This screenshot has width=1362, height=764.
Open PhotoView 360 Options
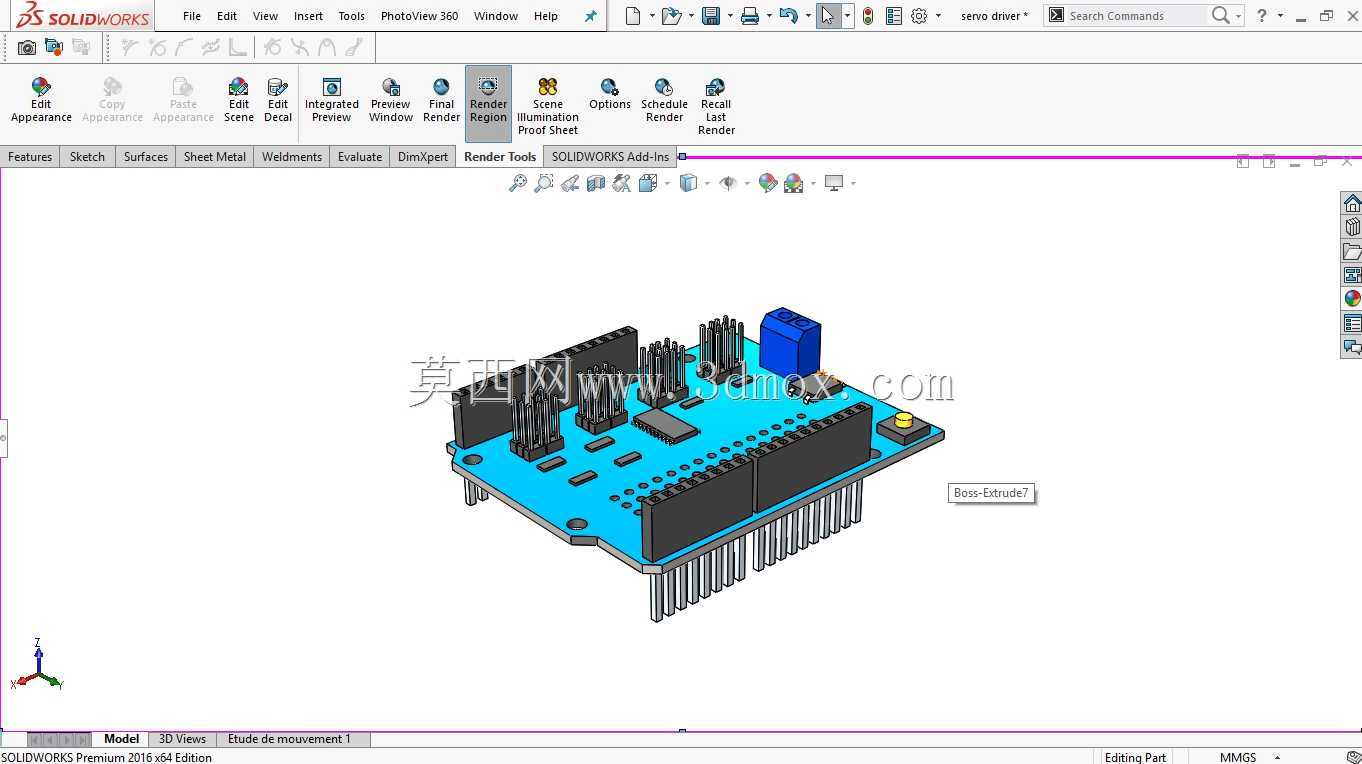[x=609, y=95]
